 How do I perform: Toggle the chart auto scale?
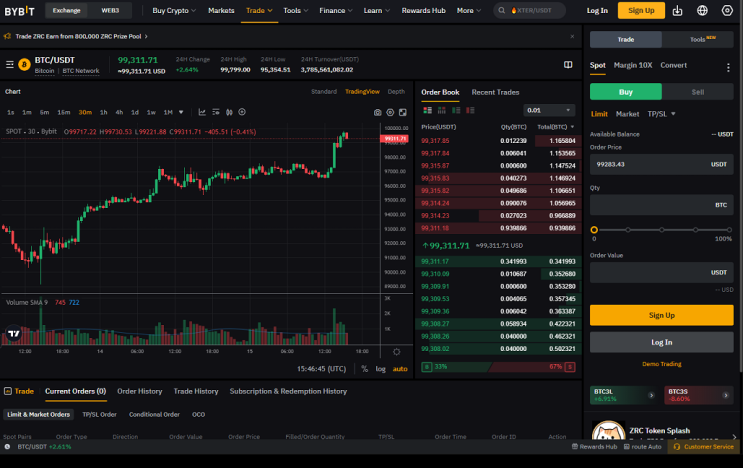tap(400, 369)
